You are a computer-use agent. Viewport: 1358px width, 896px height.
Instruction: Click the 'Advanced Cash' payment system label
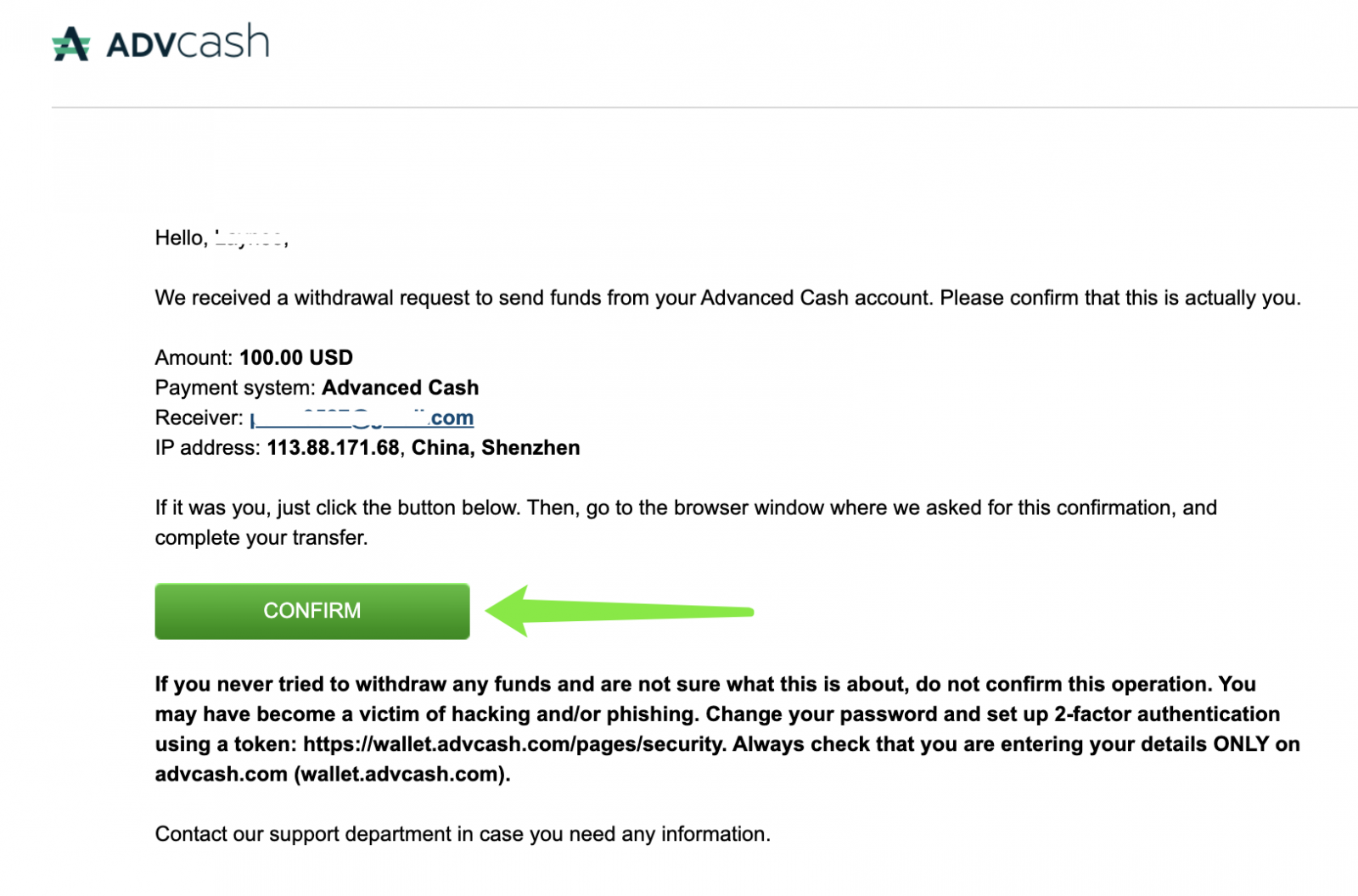[x=401, y=388]
